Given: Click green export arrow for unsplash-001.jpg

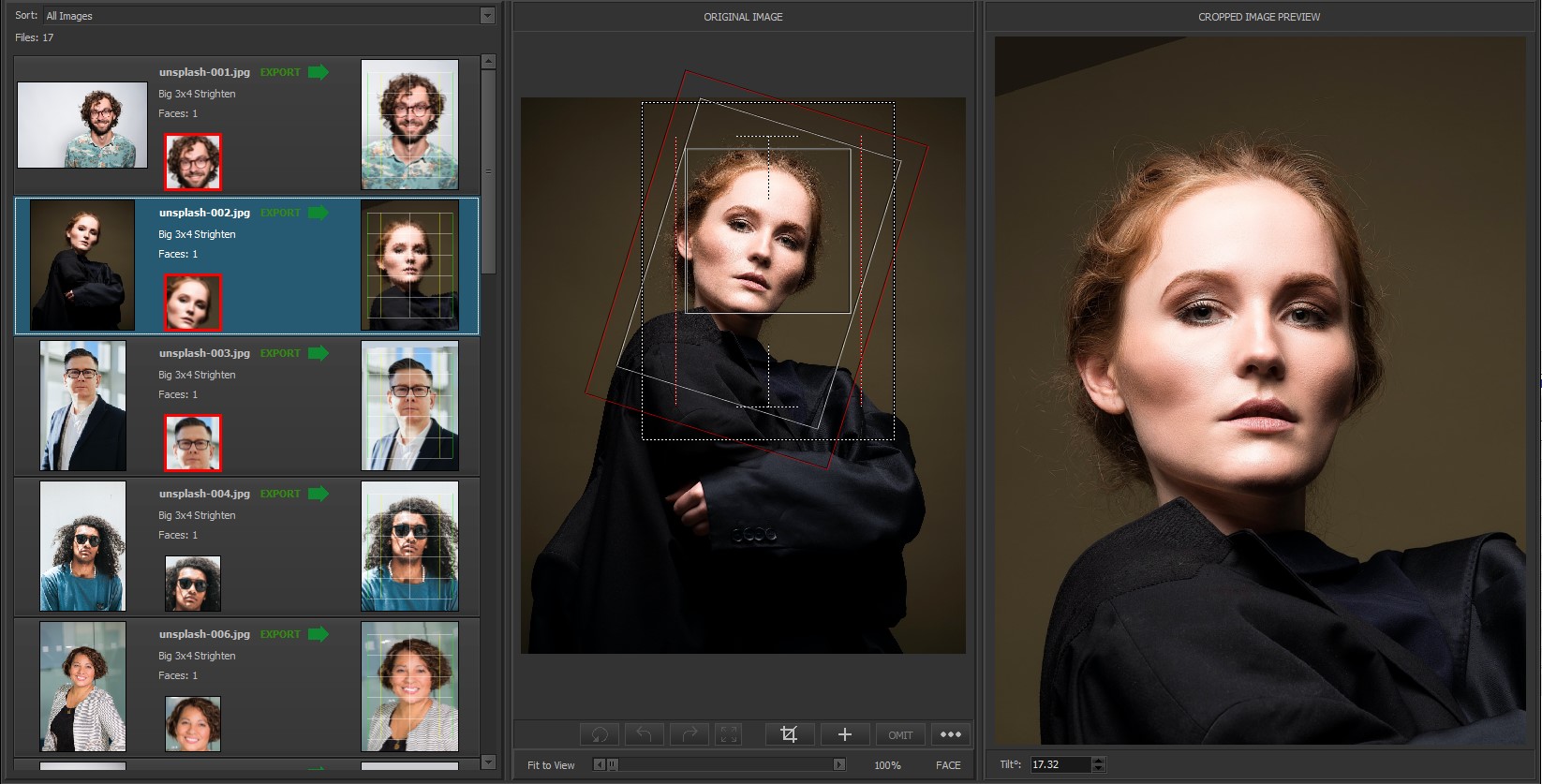Looking at the screenshot, I should pyautogui.click(x=319, y=72).
